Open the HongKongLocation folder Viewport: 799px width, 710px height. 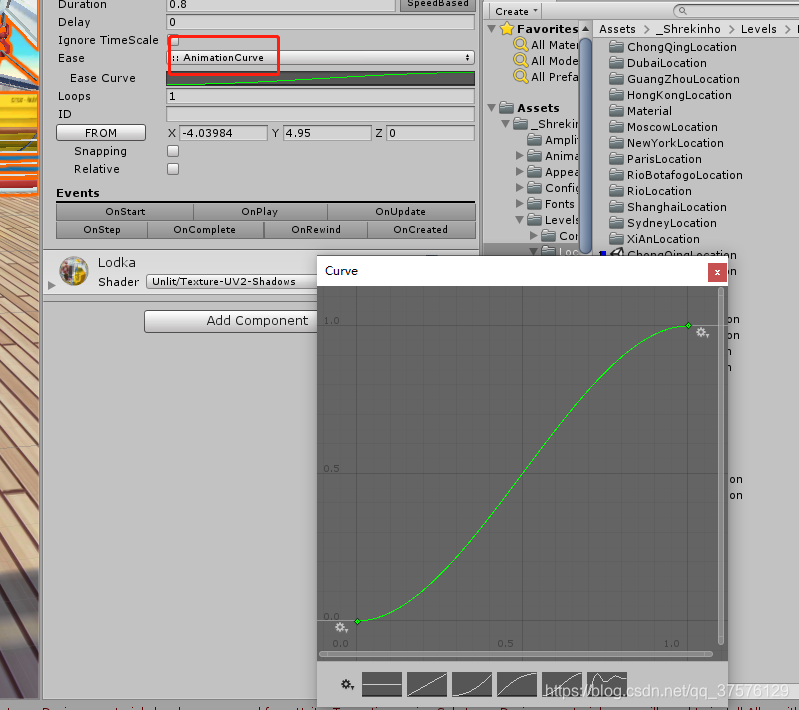[670, 95]
